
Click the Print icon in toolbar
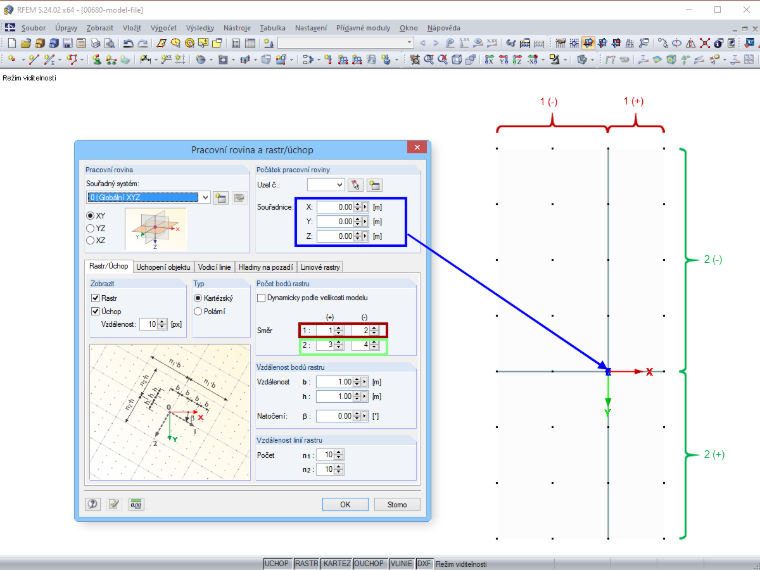pos(95,43)
